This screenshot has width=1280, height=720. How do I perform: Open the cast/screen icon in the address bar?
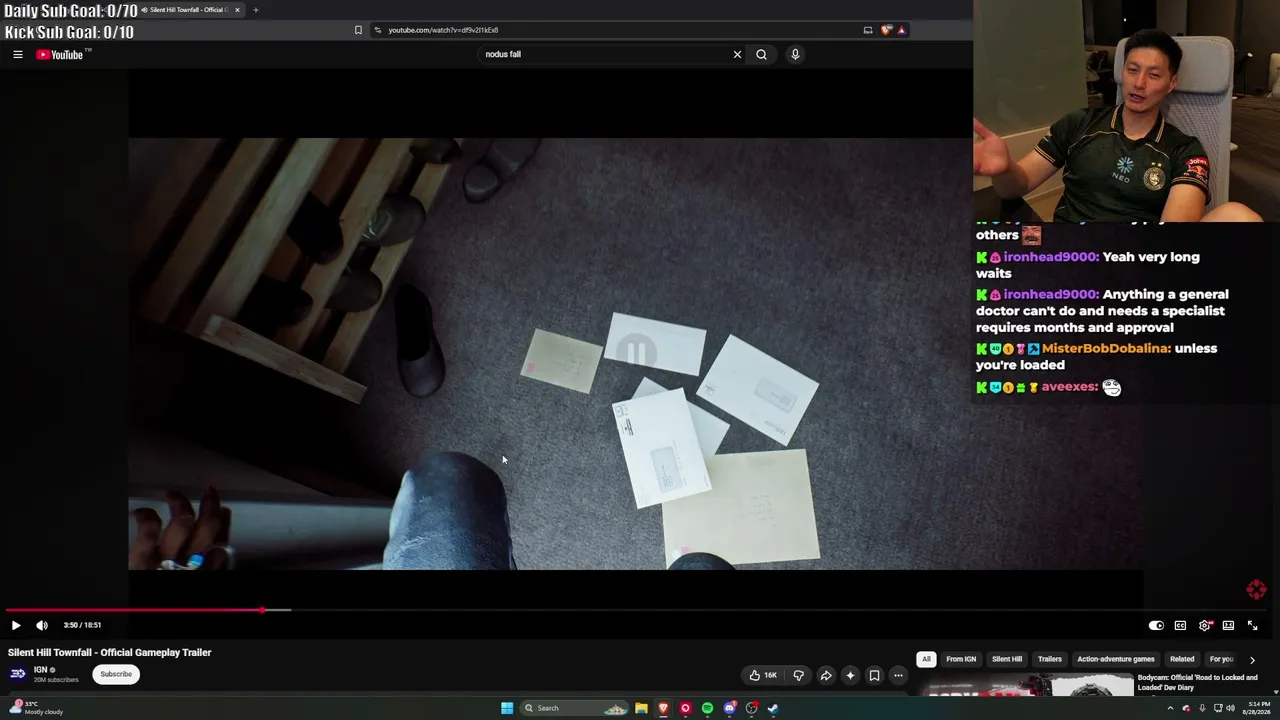(868, 30)
